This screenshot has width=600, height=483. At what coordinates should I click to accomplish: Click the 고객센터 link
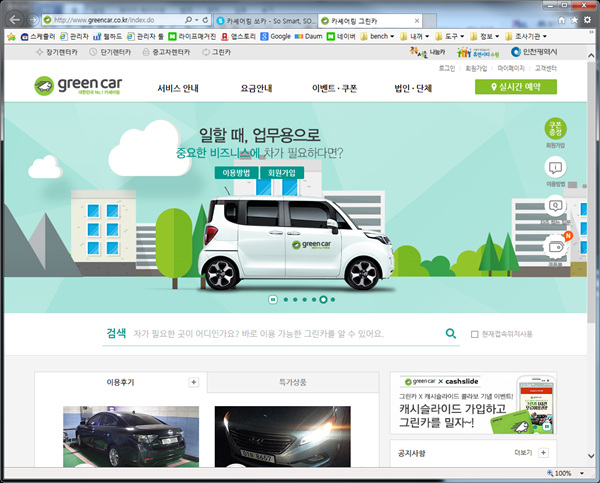545,68
